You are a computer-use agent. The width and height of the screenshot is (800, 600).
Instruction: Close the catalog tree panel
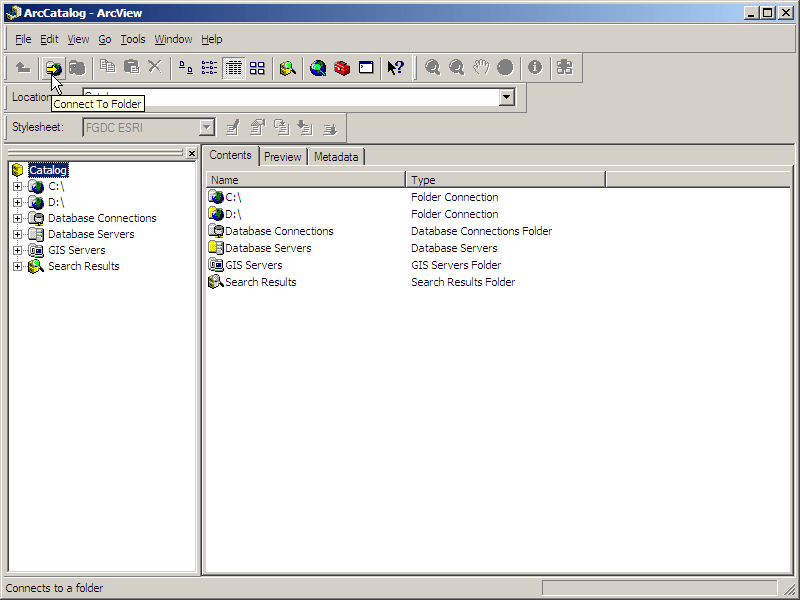coord(192,153)
